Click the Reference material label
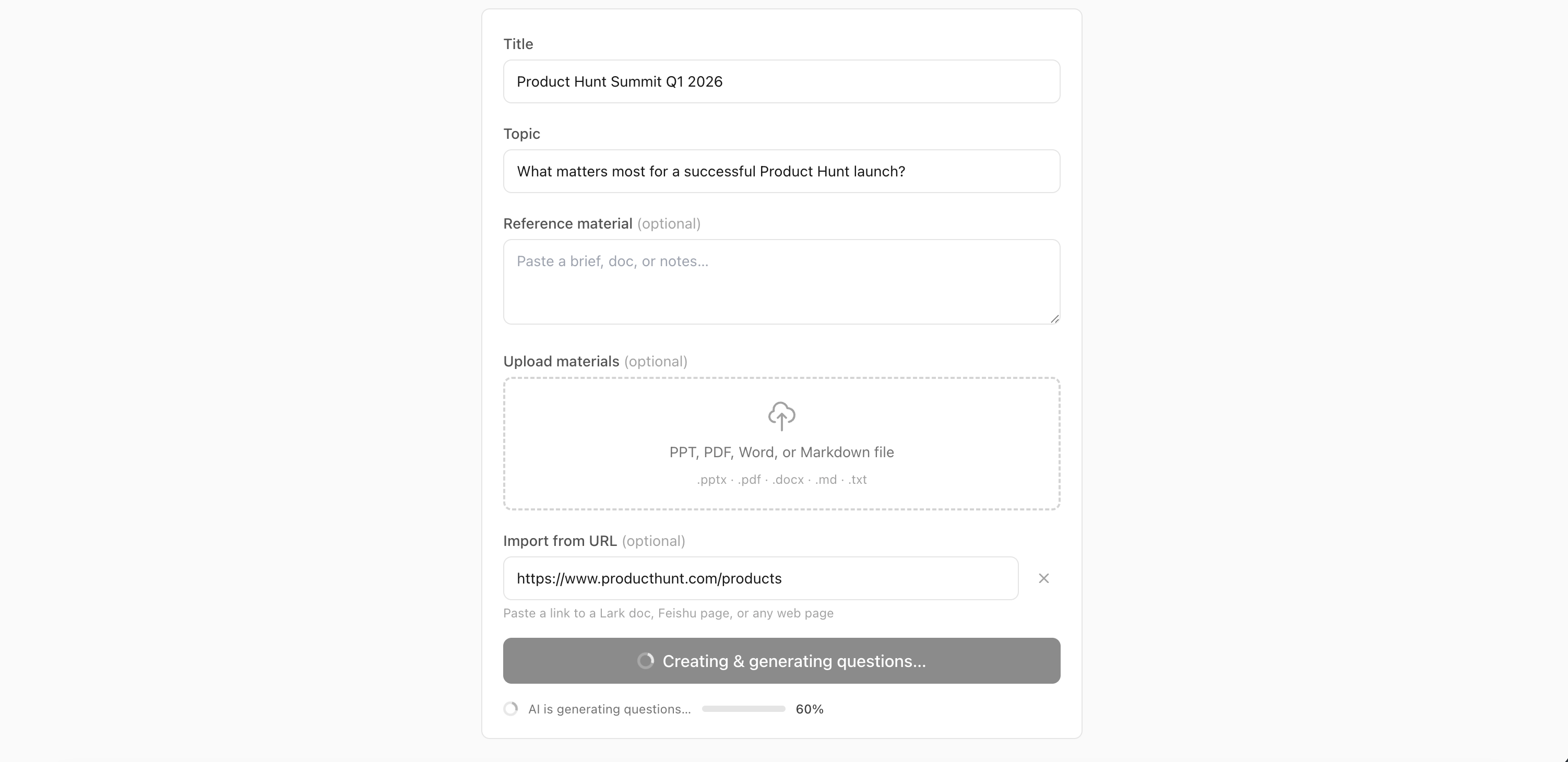Viewport: 1568px width, 762px height. [x=567, y=224]
